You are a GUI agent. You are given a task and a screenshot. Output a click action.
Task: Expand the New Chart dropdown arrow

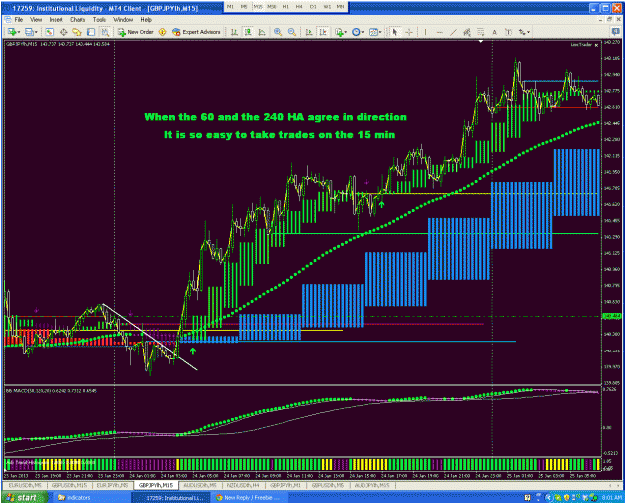point(18,32)
